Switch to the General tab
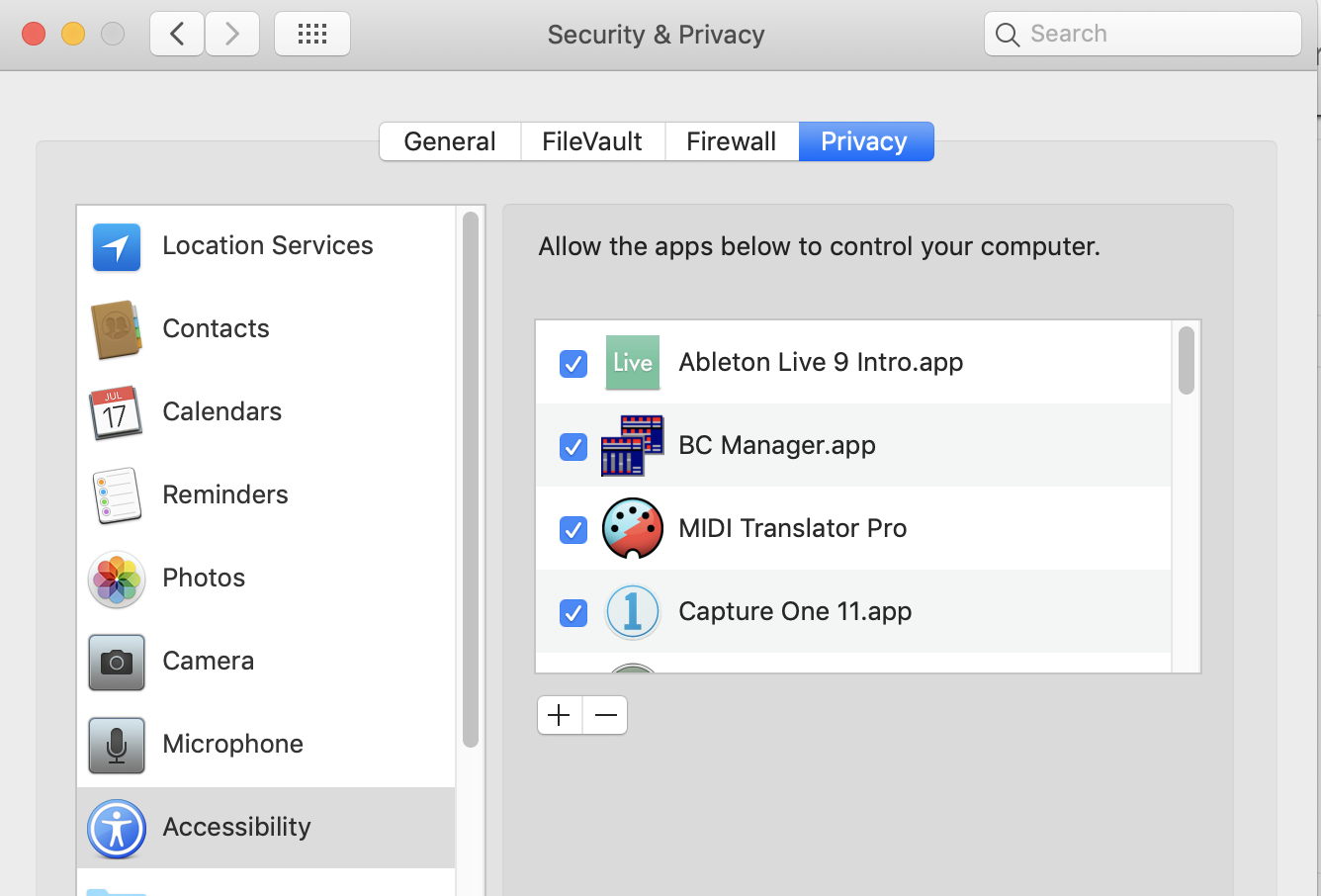 [x=450, y=141]
